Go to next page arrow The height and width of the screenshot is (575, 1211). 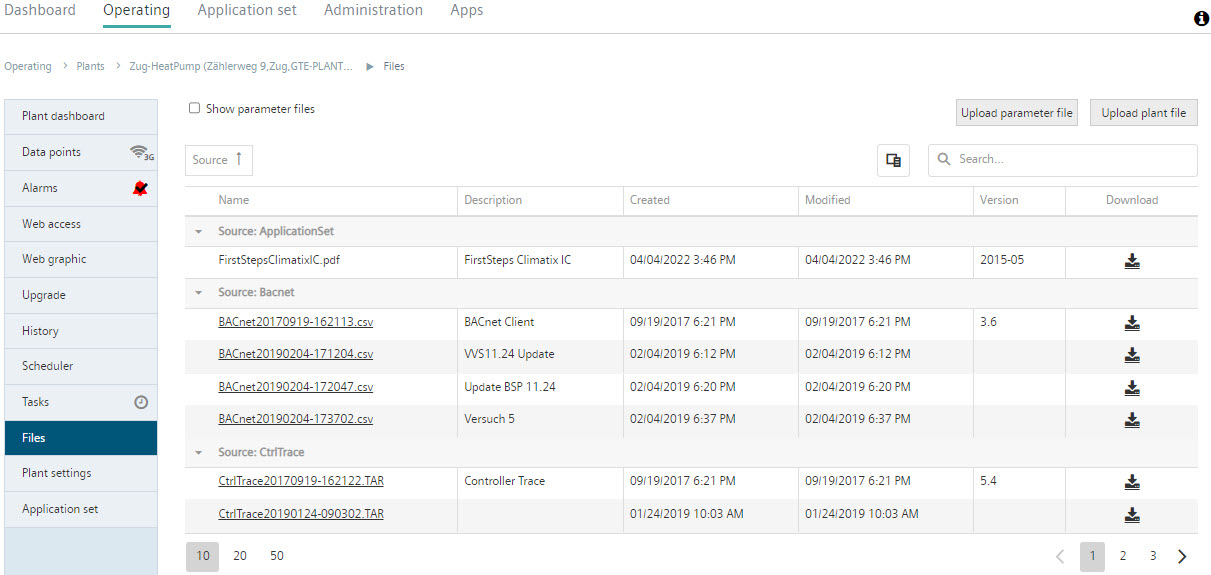click(1182, 556)
